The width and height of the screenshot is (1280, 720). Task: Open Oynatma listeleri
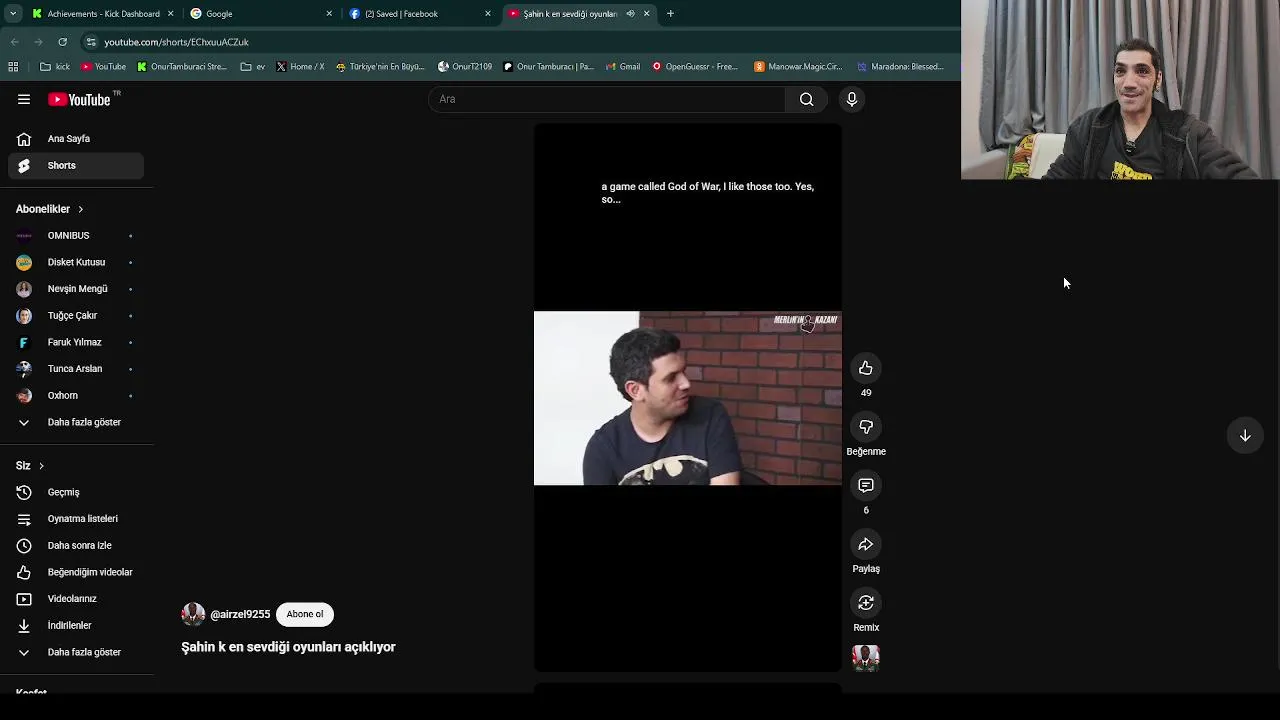76,519
